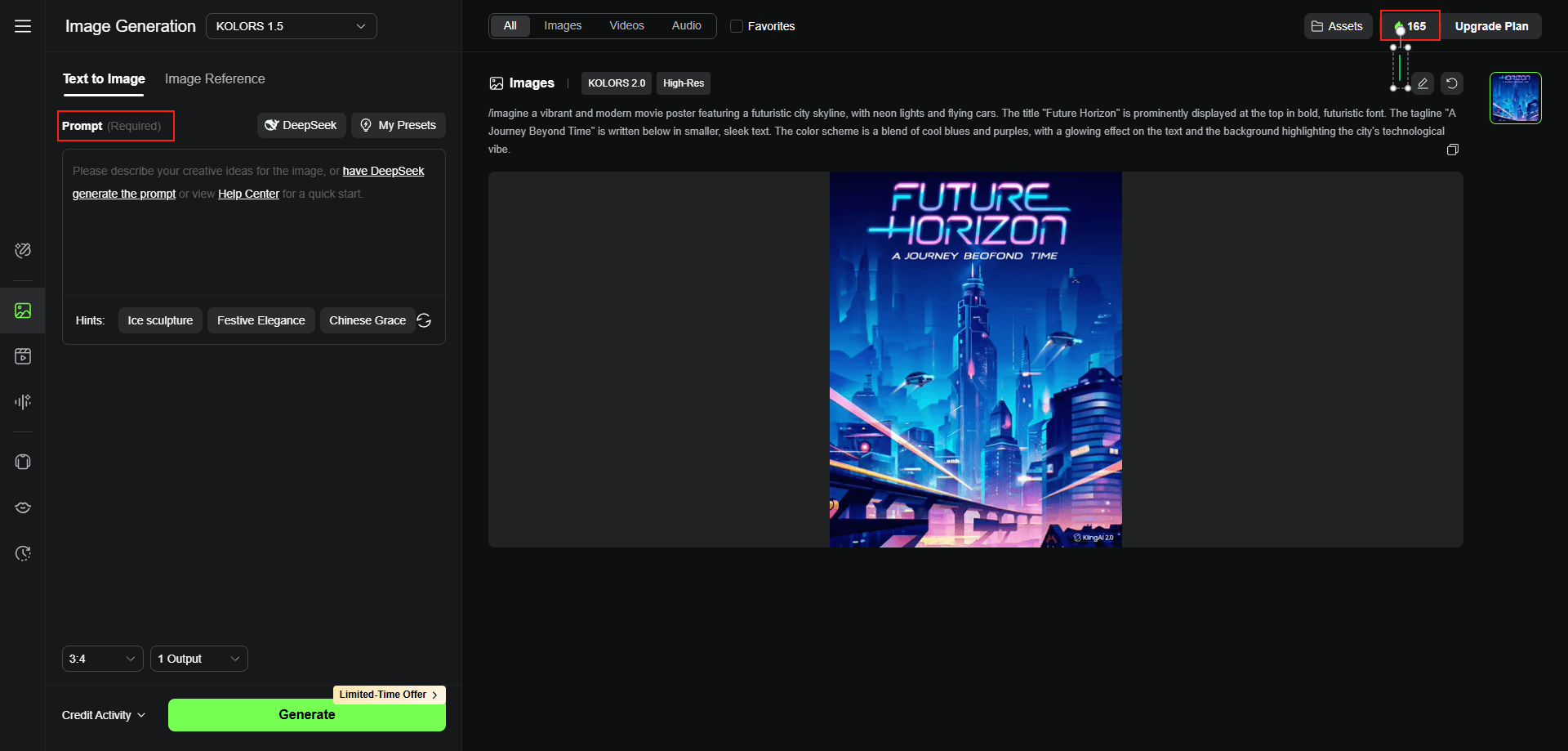
Task: Open the video generation sidebar icon
Action: (x=23, y=356)
